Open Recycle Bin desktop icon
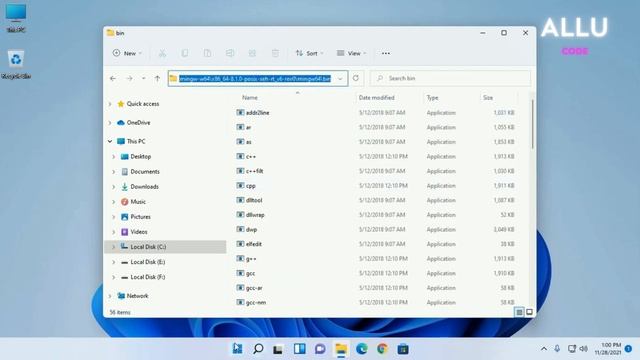The image size is (640, 360). (x=16, y=64)
